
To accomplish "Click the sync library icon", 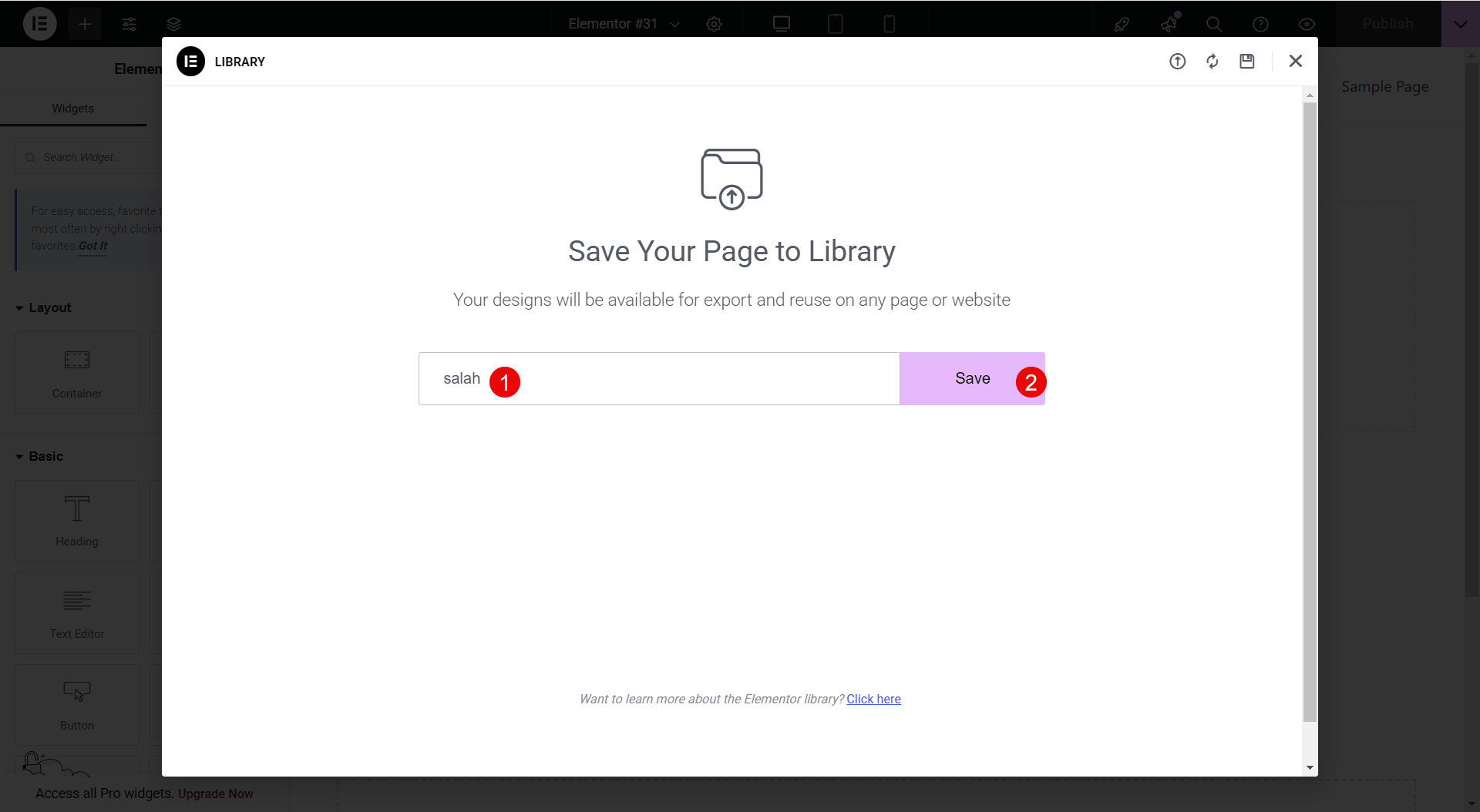I will pos(1213,62).
